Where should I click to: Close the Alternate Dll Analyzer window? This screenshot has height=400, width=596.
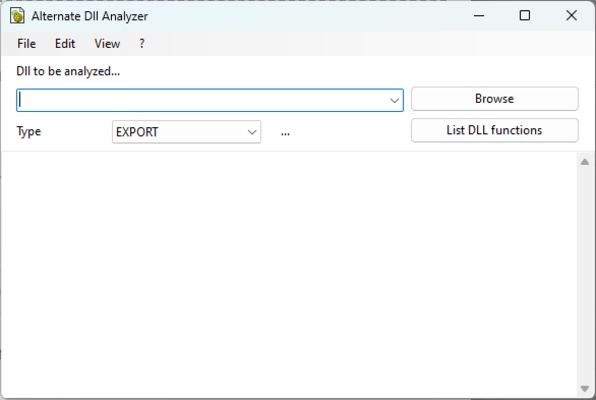571,16
